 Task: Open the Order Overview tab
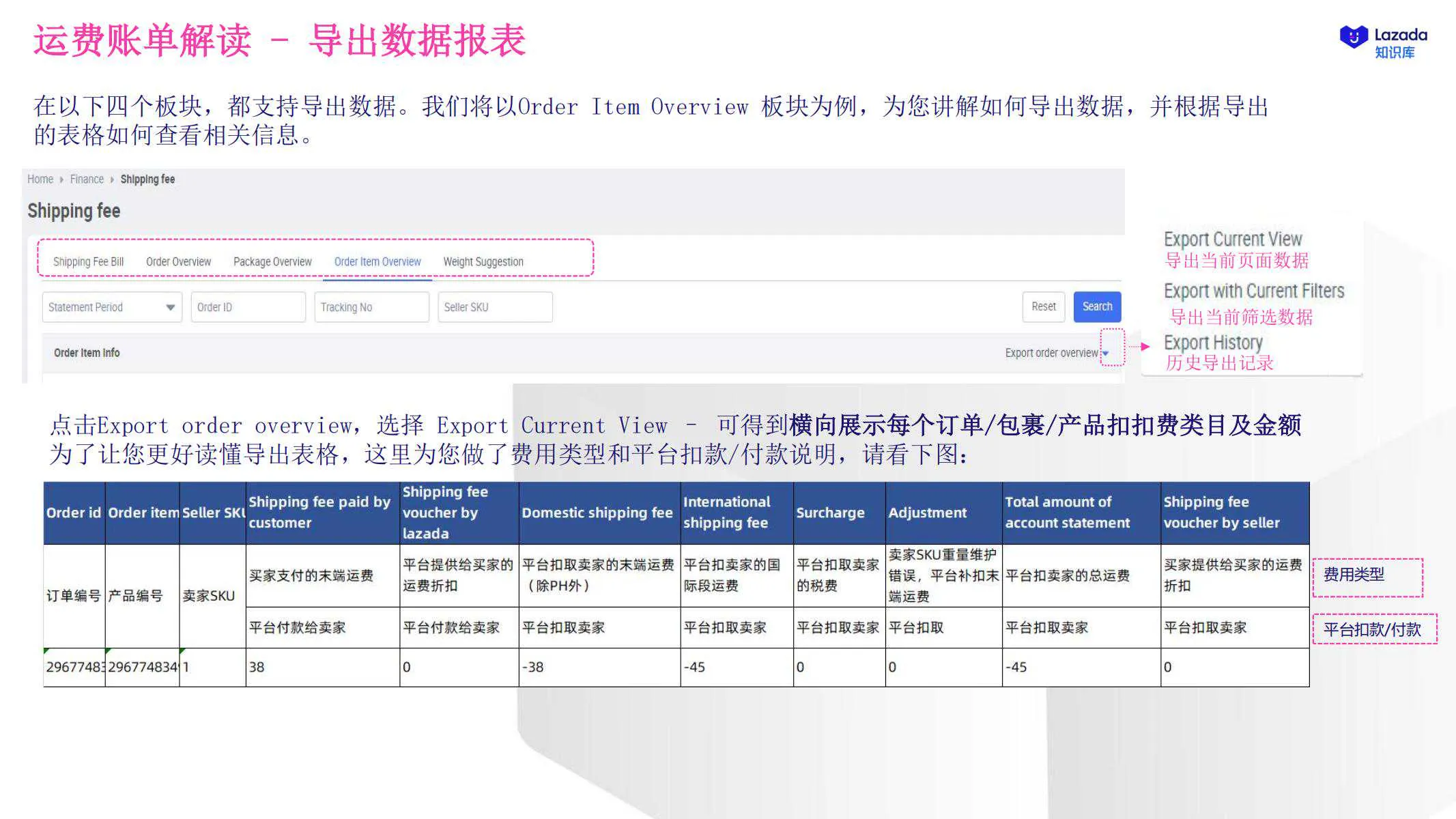177,261
